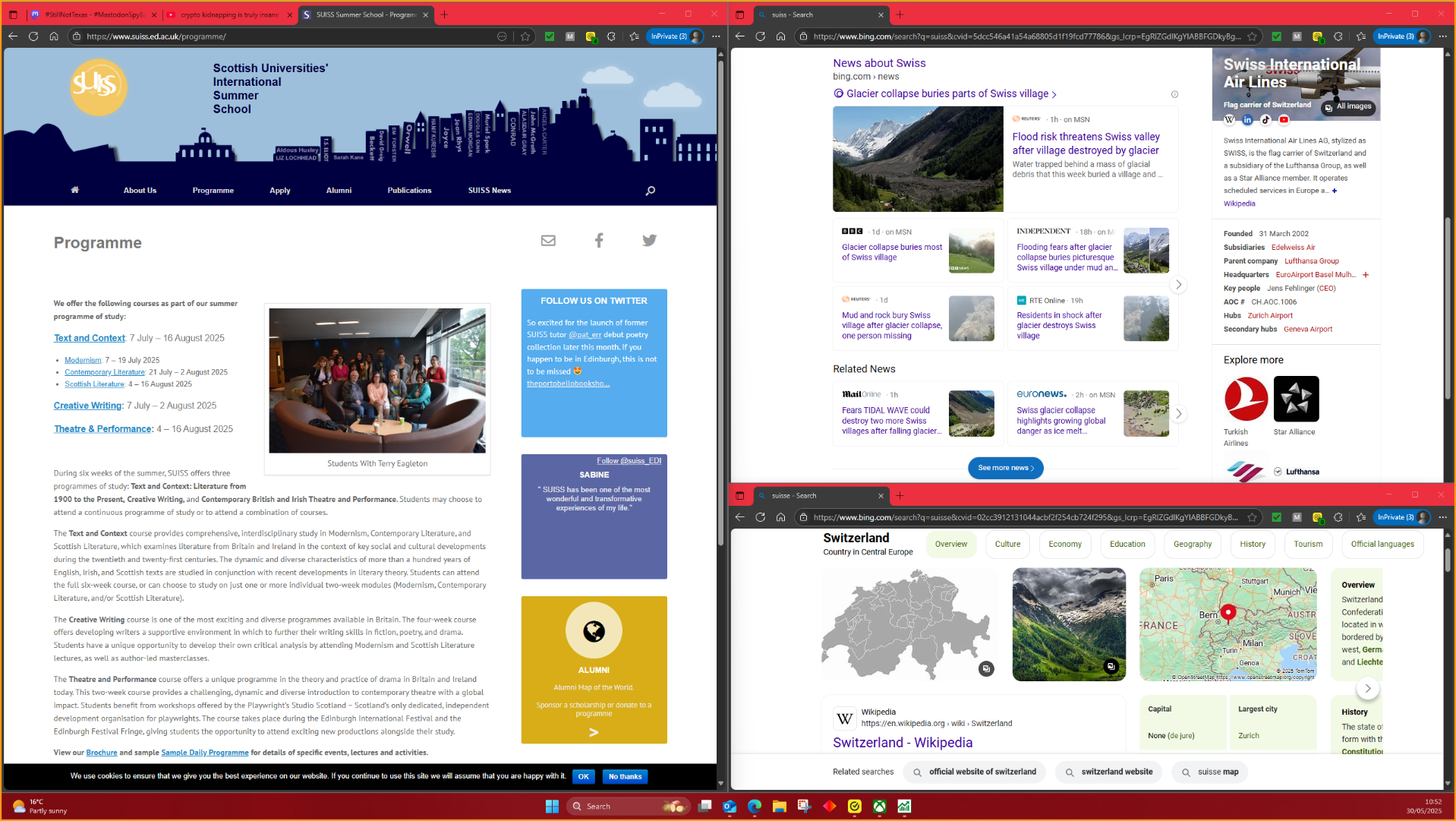Open Windows Start menu from the taskbar

(552, 806)
